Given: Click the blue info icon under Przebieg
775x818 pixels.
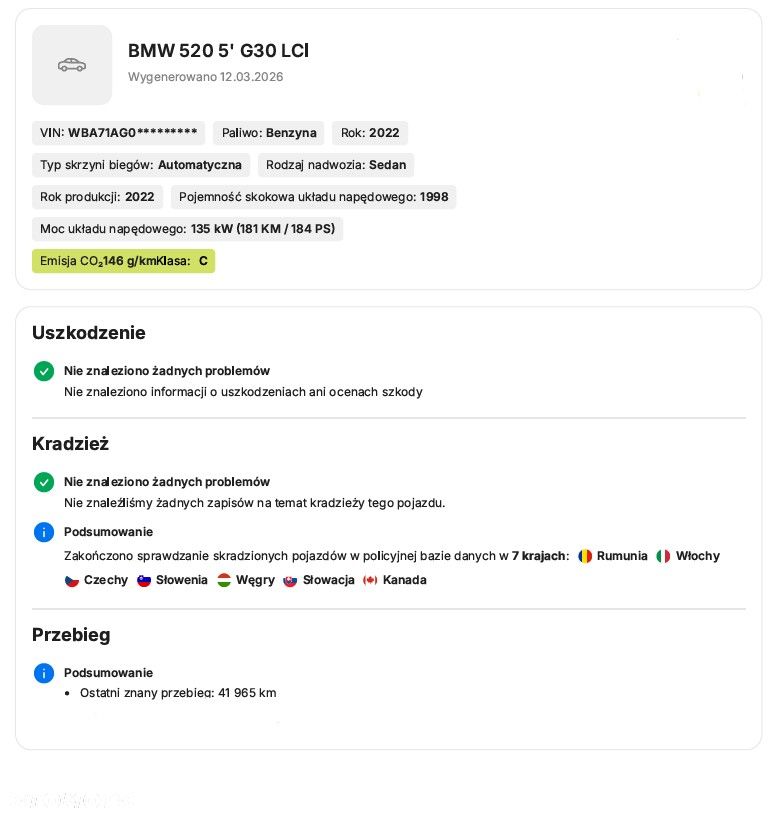Looking at the screenshot, I should tap(44, 673).
